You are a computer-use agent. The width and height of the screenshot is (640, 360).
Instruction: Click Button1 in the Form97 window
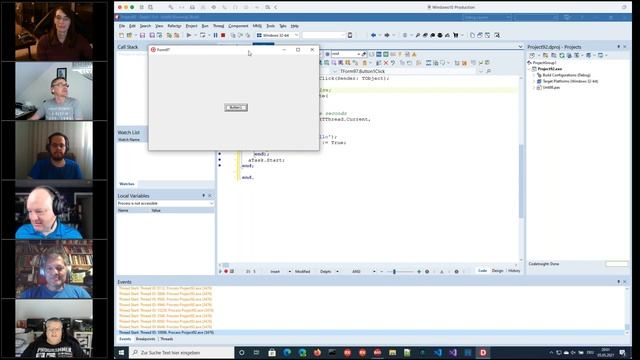click(x=236, y=107)
